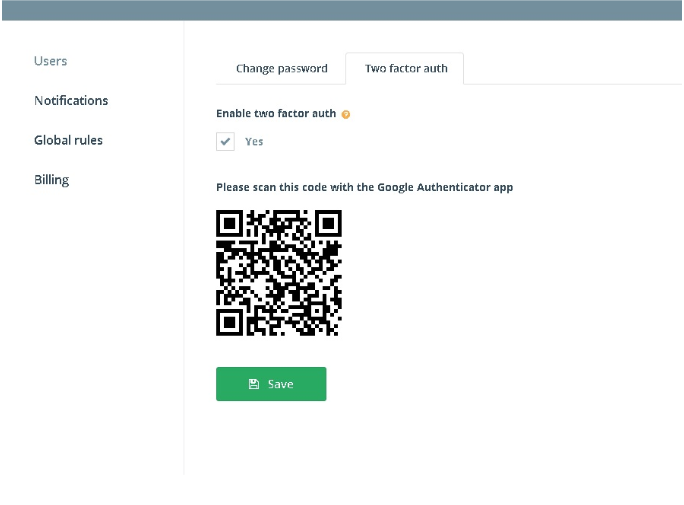Click the 'Yes' label next to checkbox
Screen dimensions: 684x505
(254, 142)
